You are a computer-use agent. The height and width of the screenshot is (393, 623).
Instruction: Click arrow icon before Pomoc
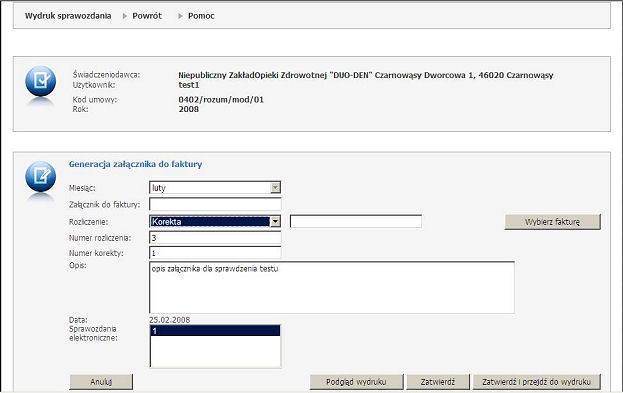(x=180, y=16)
